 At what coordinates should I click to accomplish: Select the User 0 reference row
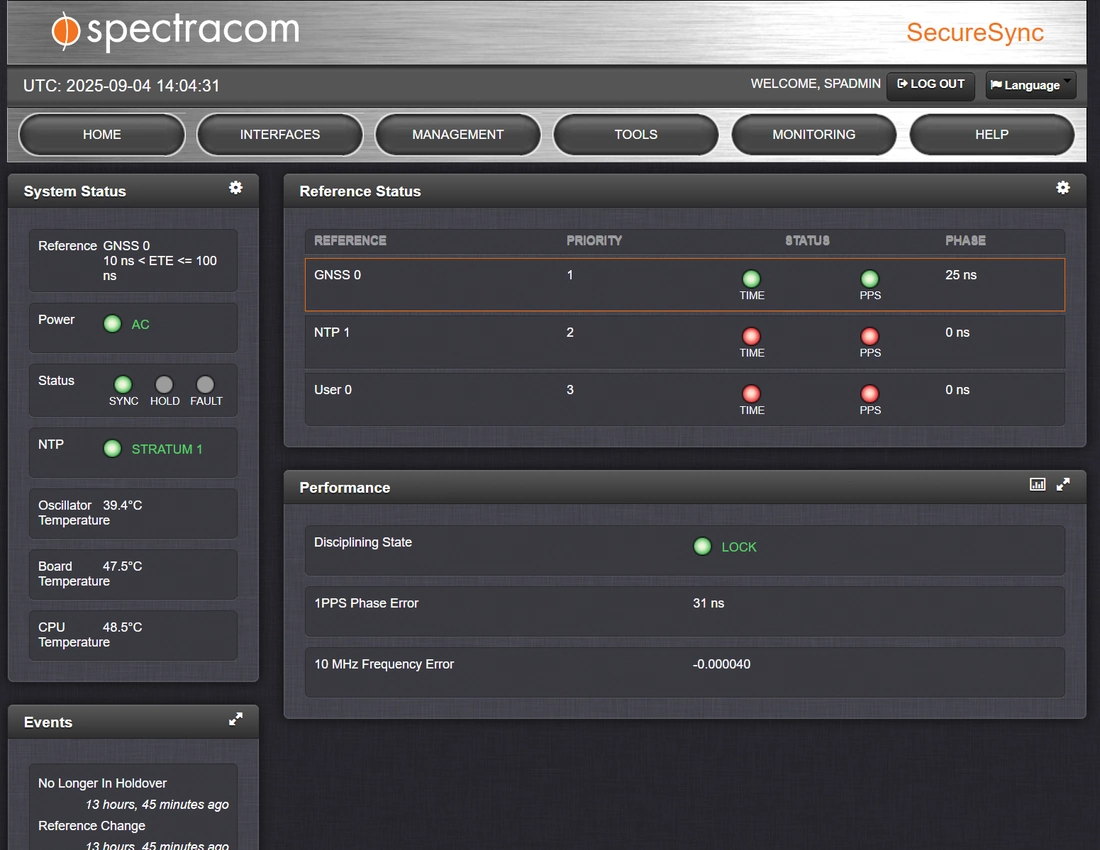pyautogui.click(x=685, y=399)
